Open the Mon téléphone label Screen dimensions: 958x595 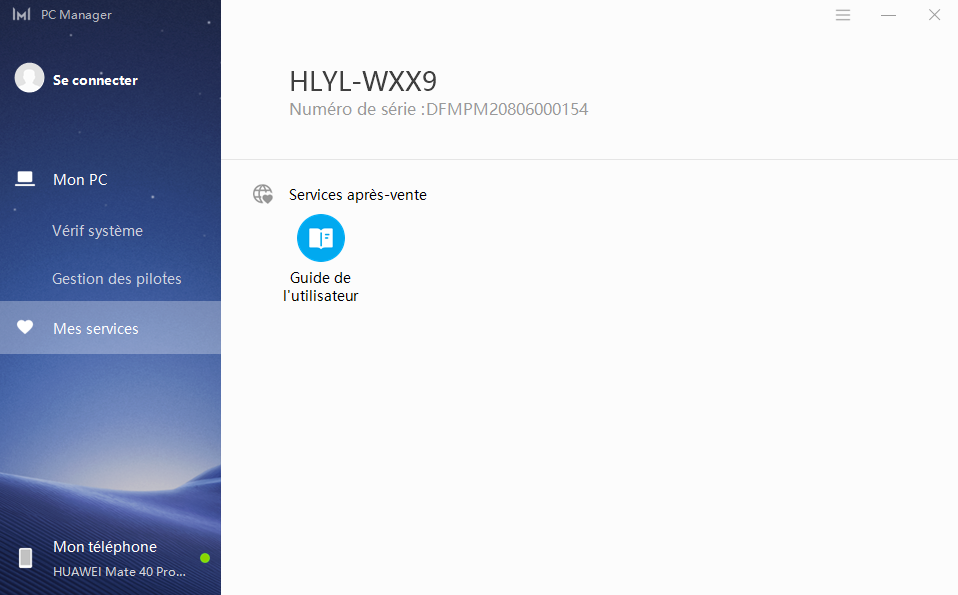point(105,547)
